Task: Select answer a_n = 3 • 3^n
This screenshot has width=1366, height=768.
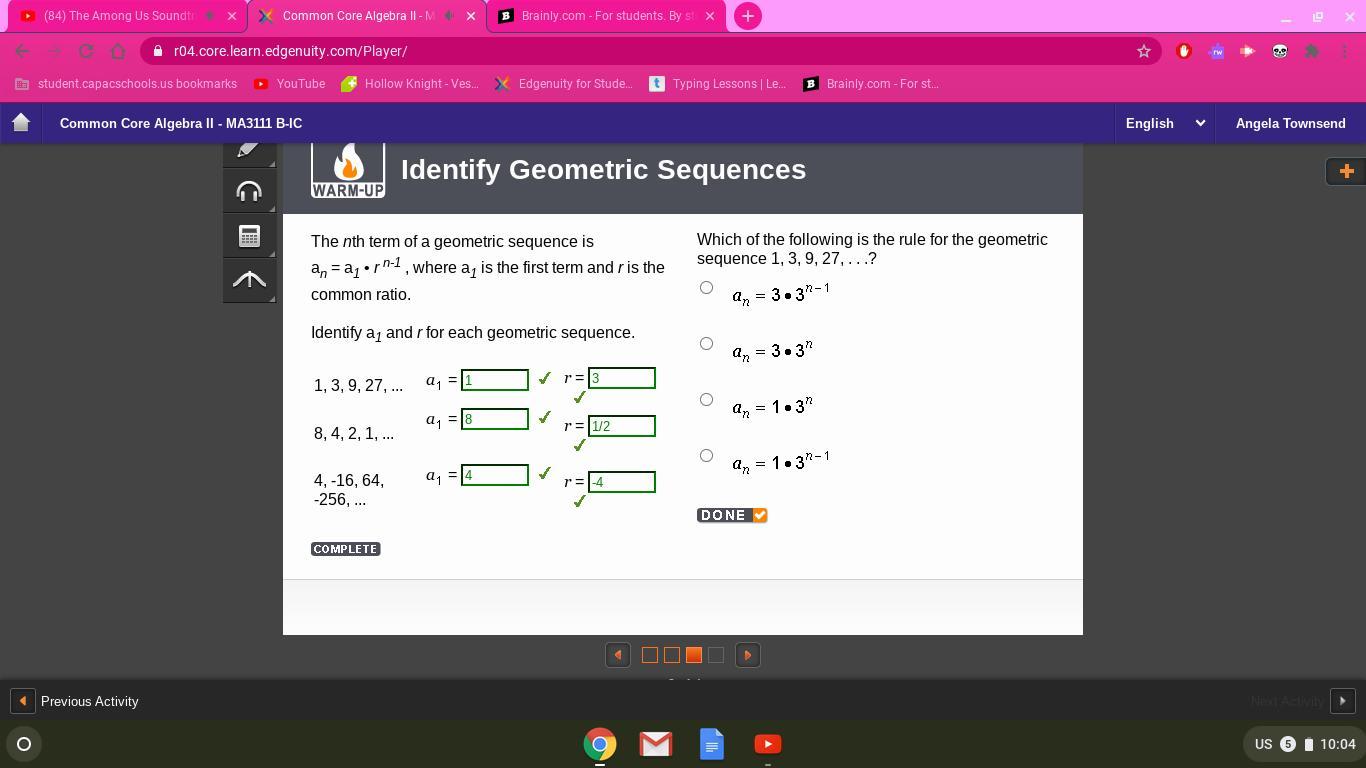Action: 706,344
